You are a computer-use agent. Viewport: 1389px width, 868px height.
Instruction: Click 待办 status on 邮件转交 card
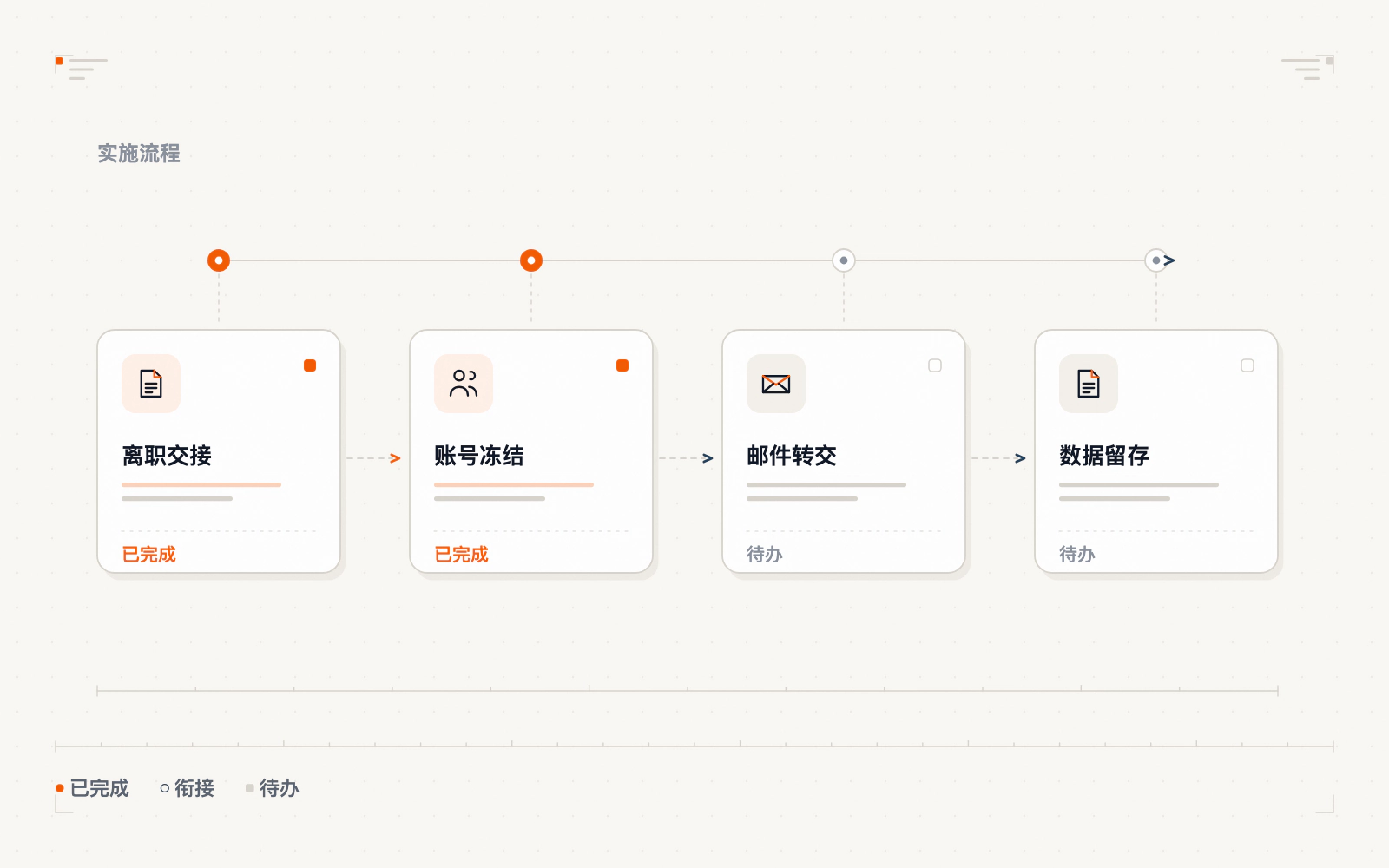coord(765,555)
